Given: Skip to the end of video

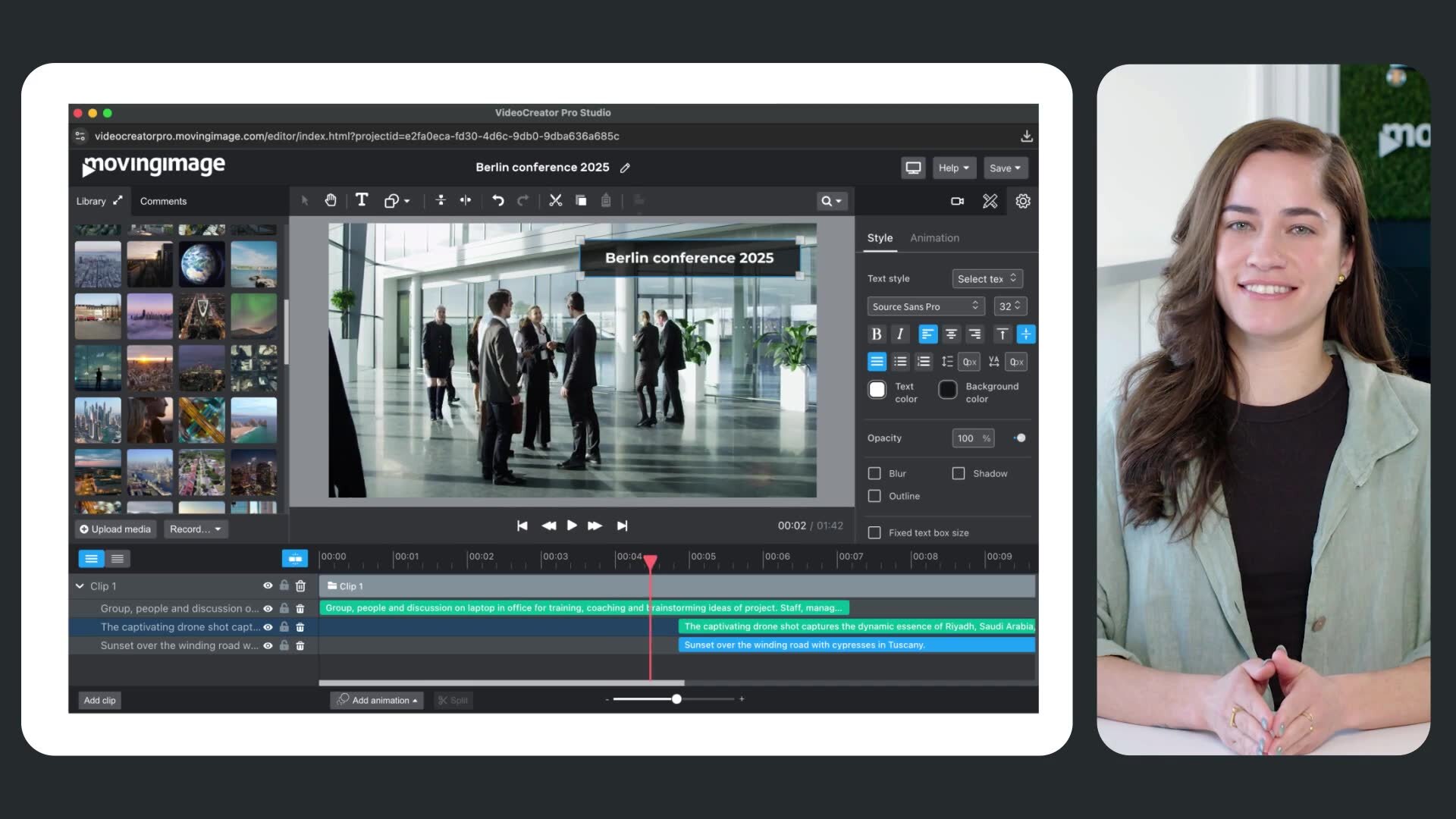Looking at the screenshot, I should tap(622, 526).
